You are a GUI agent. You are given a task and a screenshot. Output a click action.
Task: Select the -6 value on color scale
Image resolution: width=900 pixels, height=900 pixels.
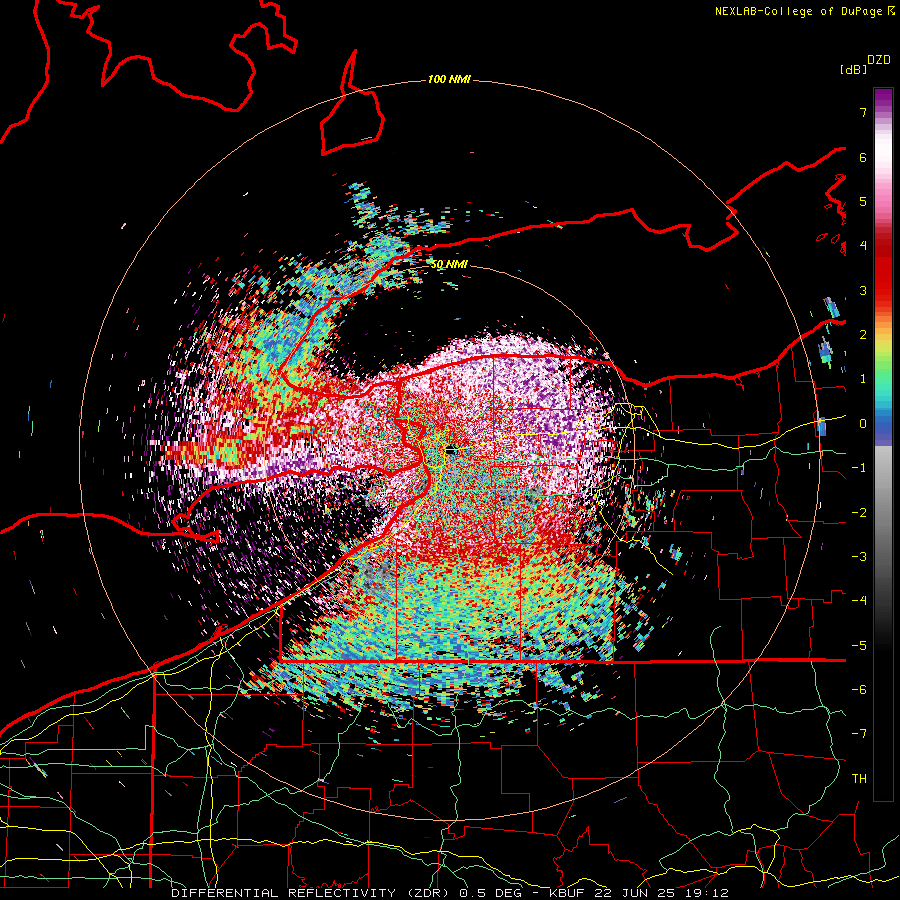tap(859, 690)
